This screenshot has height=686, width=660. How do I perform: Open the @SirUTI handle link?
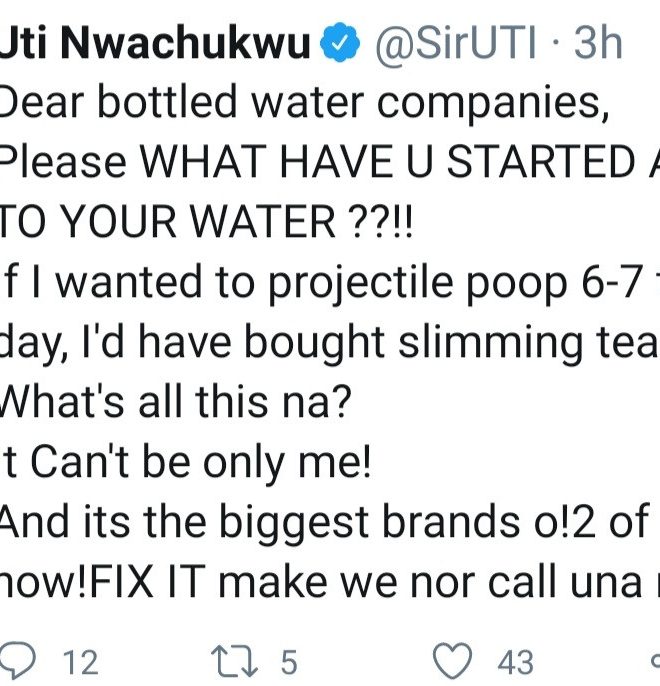[456, 46]
